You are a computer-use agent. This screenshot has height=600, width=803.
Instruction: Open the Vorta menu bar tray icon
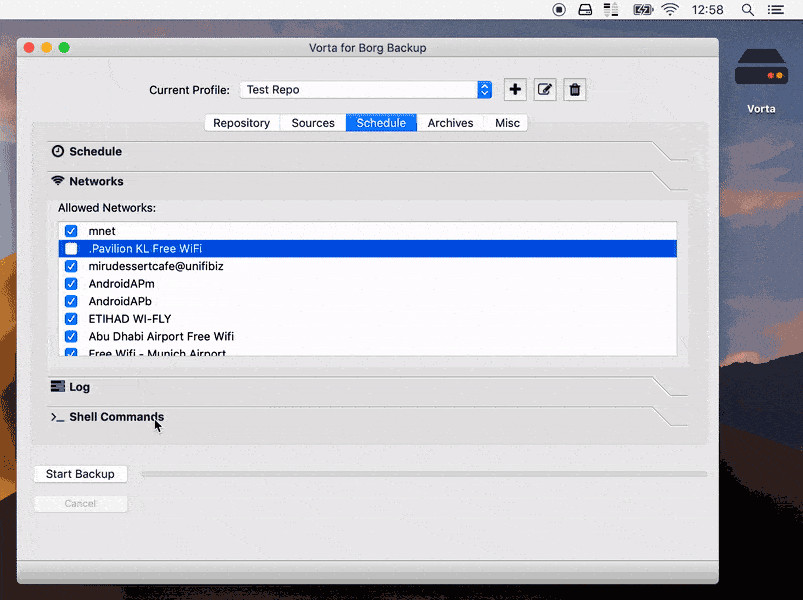(585, 9)
